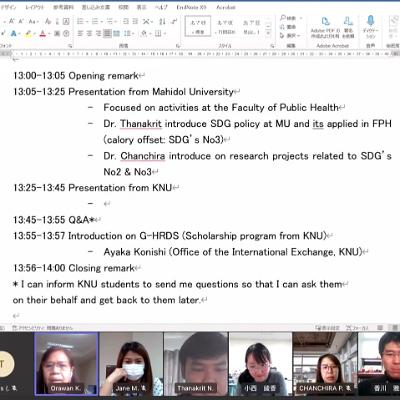The width and height of the screenshot is (400, 400).
Task: Click the accessibility status bar entry
Action: pos(42,328)
